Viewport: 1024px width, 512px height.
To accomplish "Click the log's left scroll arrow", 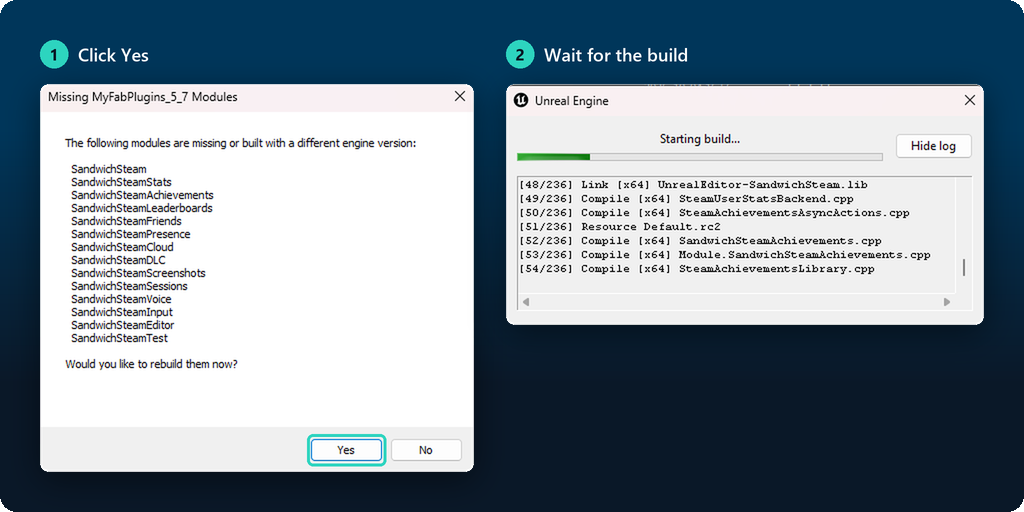I will (x=526, y=302).
